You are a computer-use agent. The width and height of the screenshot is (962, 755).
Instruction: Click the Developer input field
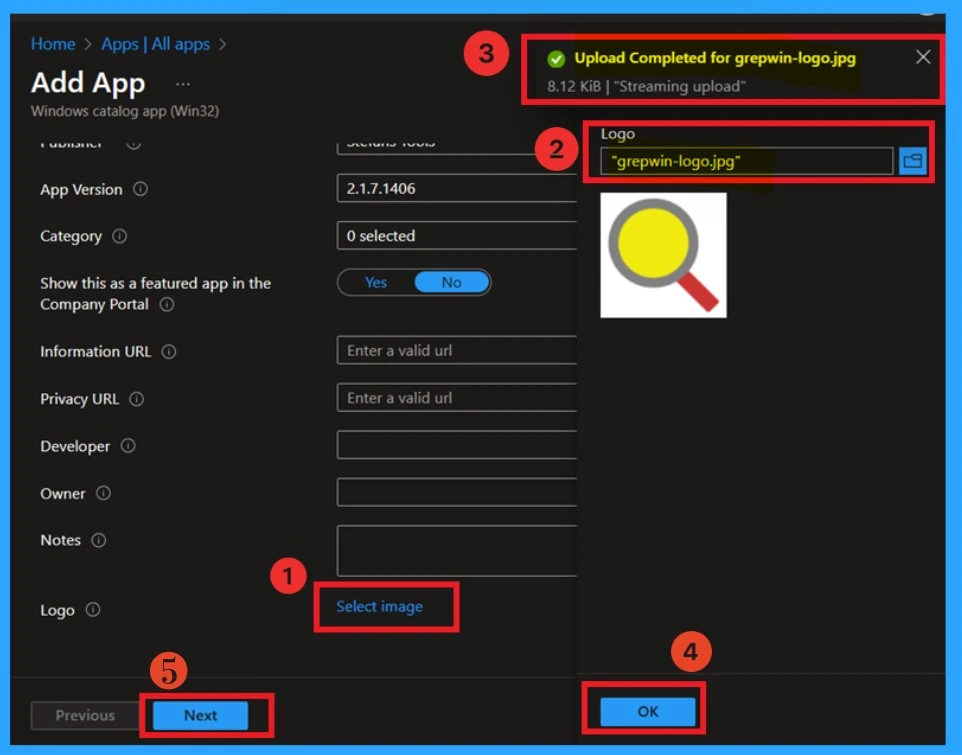[456, 445]
